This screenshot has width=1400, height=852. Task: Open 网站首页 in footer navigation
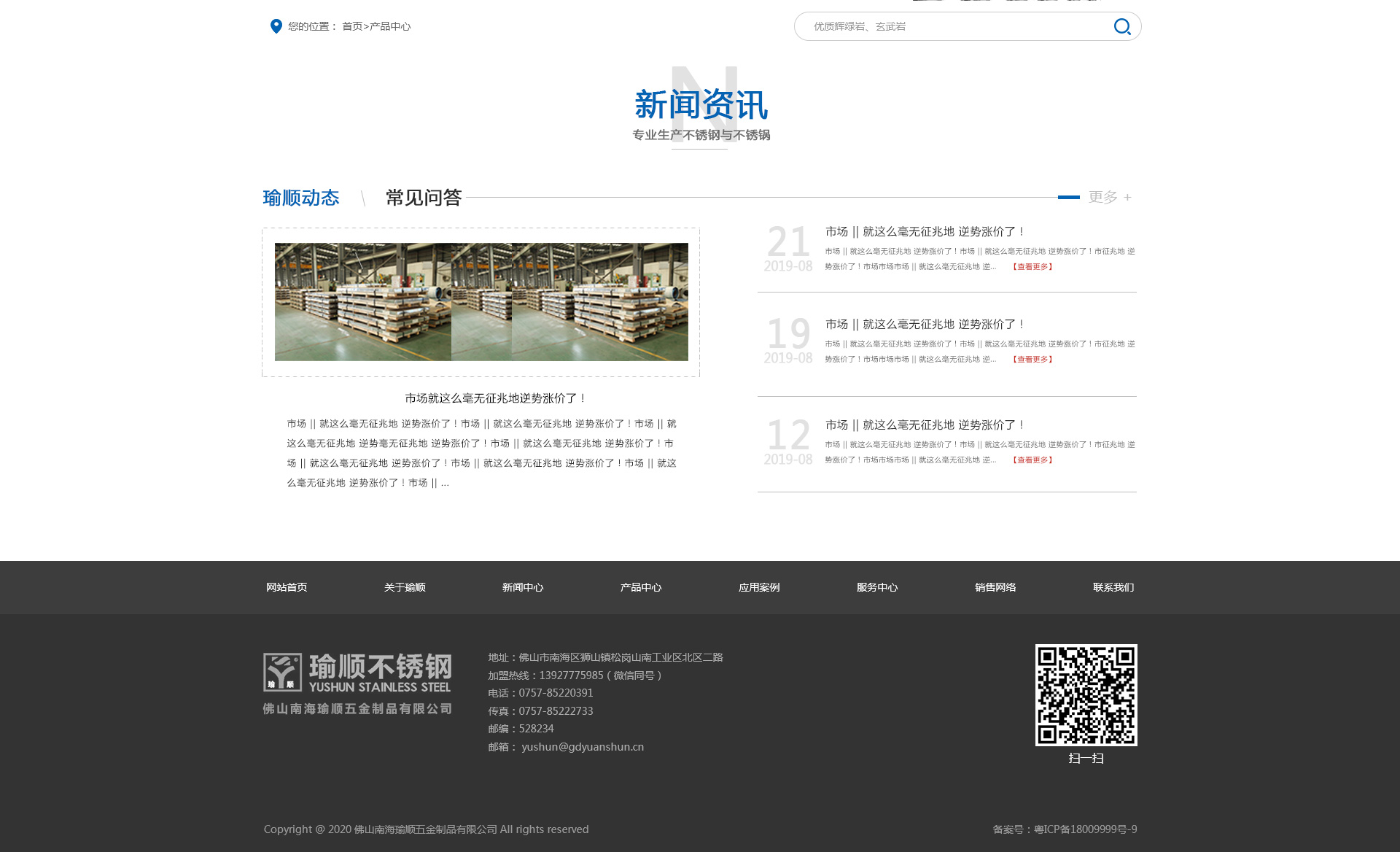287,587
